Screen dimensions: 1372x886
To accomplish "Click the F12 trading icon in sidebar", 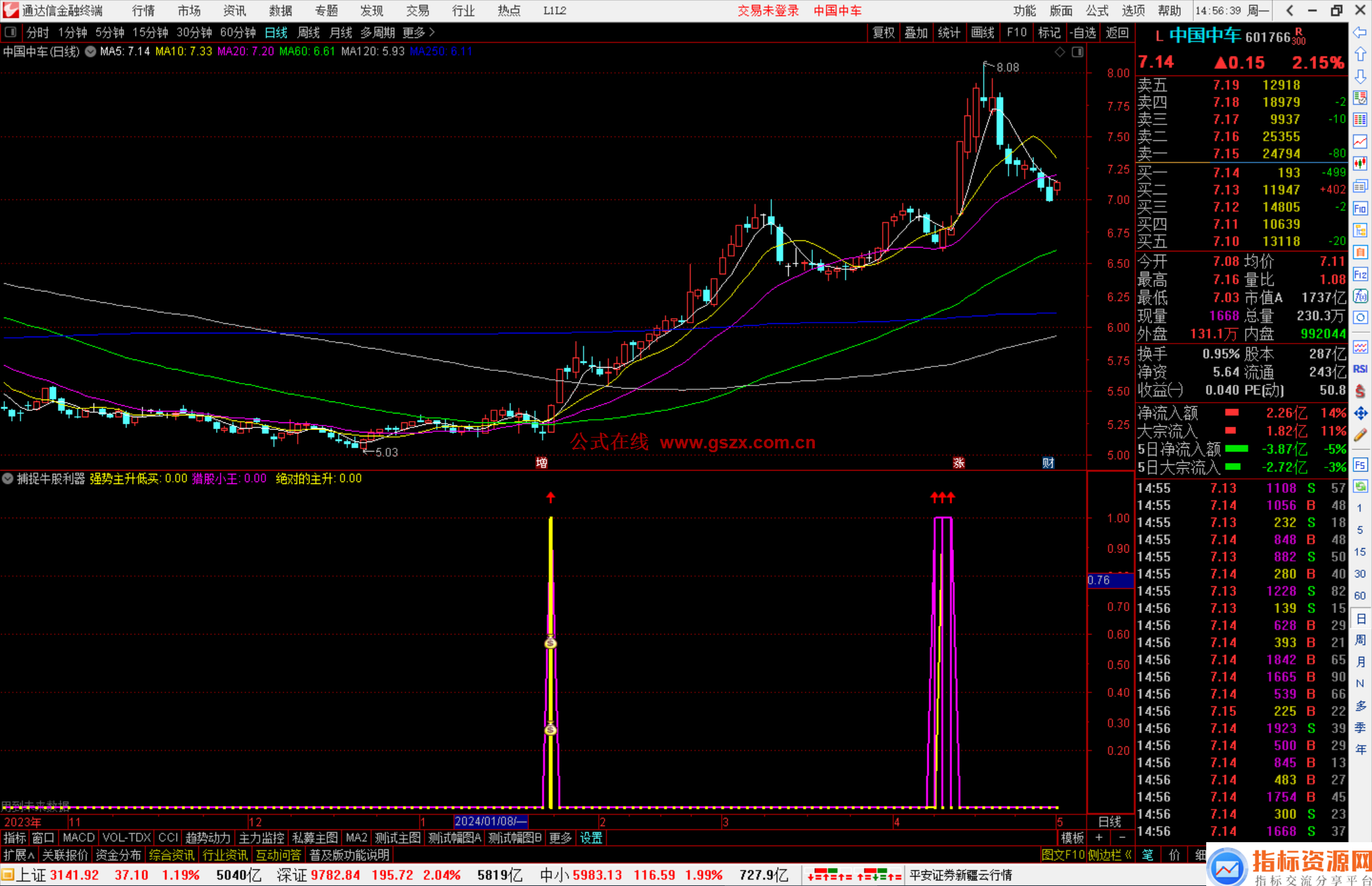I will 1360,274.
